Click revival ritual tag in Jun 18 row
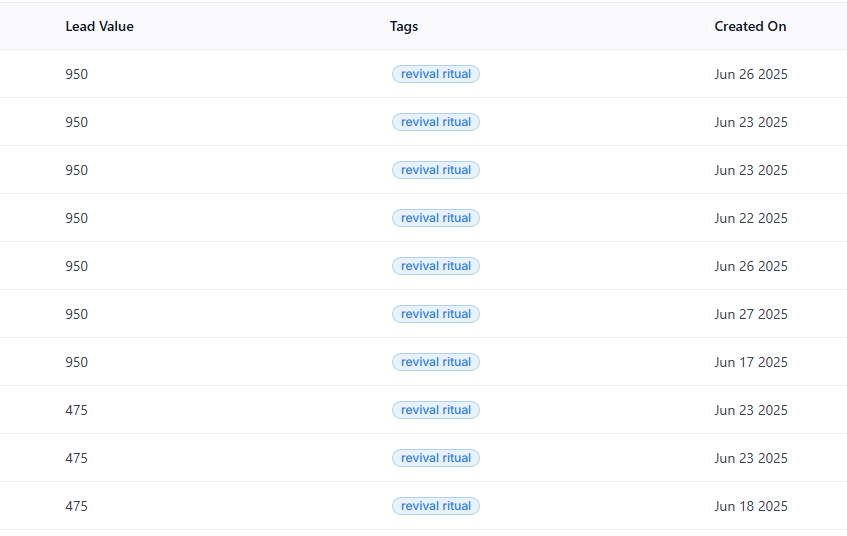This screenshot has width=847, height=536. (435, 506)
